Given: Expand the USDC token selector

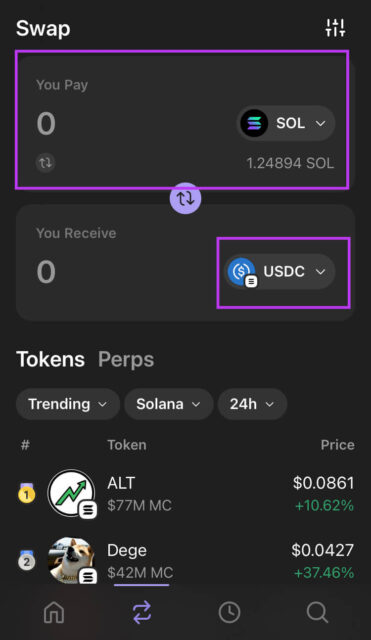Looking at the screenshot, I should coord(280,271).
